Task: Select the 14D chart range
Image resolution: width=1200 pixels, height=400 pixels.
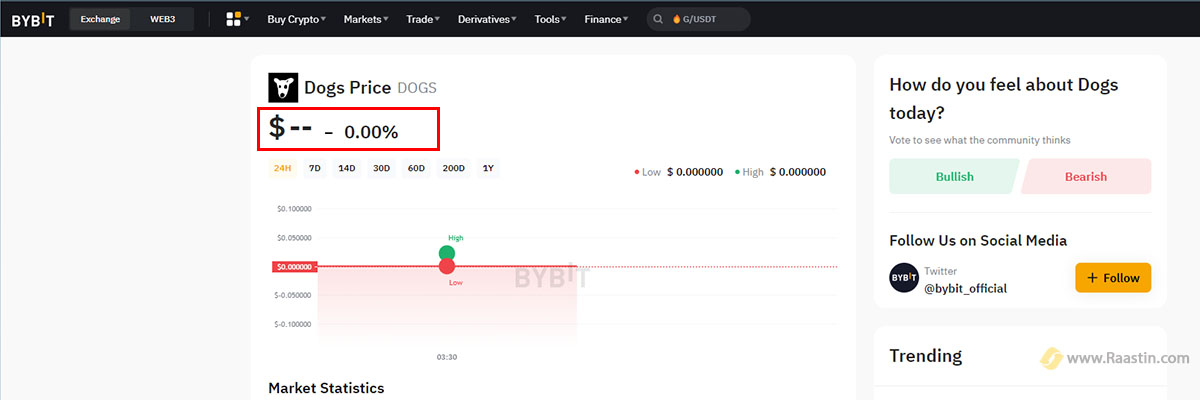Action: tap(347, 168)
